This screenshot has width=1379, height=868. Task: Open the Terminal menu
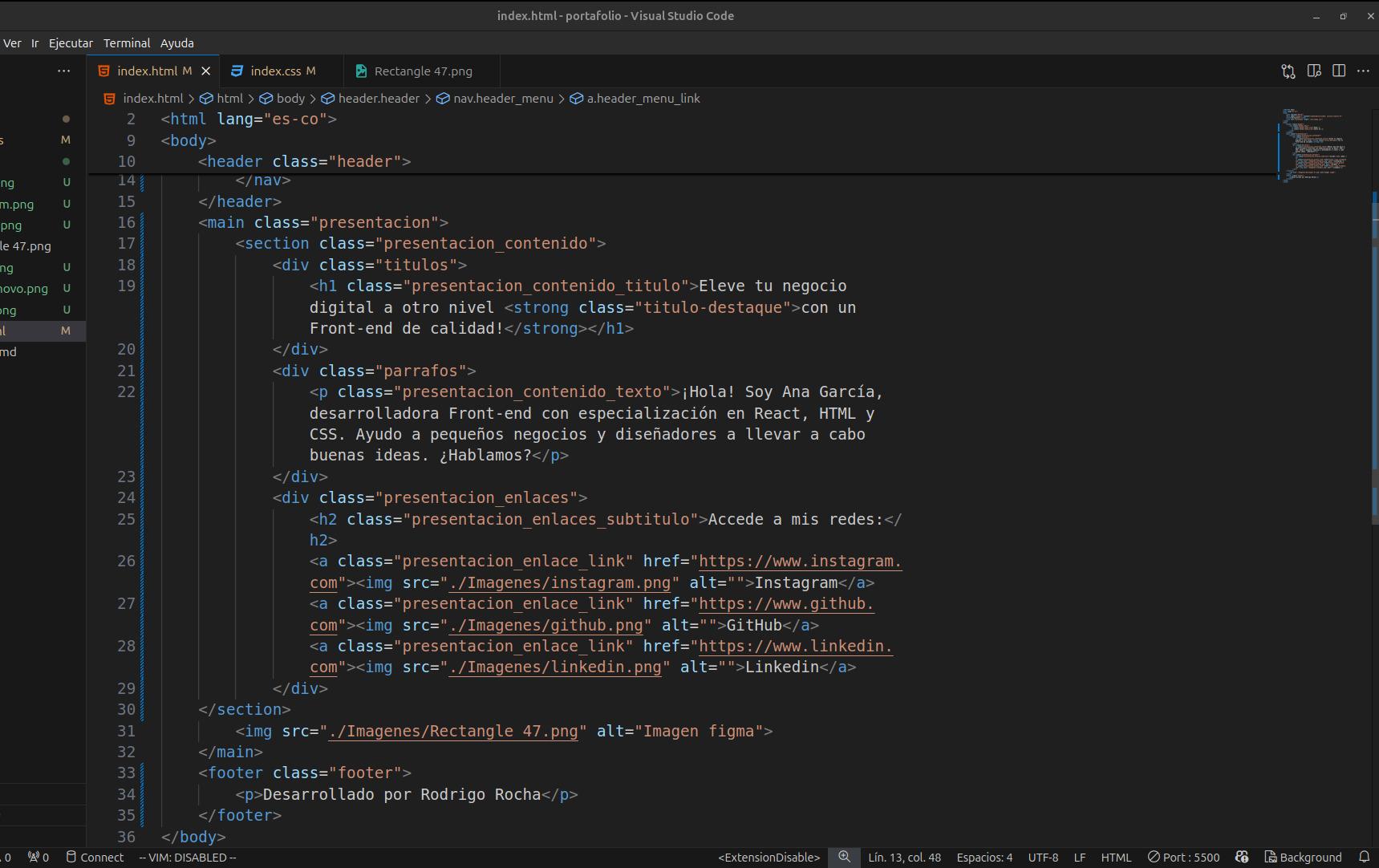[127, 43]
